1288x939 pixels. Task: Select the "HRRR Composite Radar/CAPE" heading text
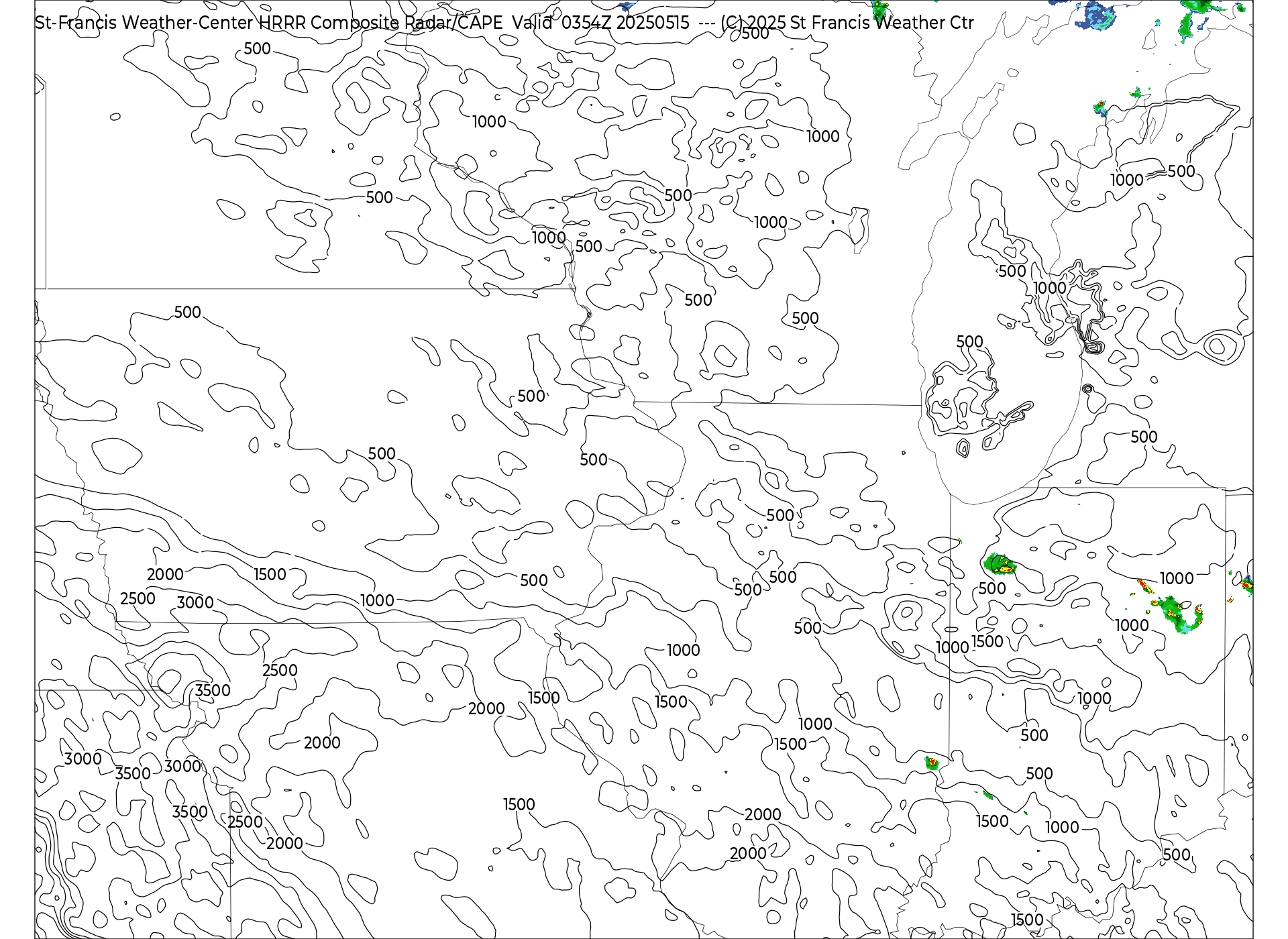pos(381,23)
